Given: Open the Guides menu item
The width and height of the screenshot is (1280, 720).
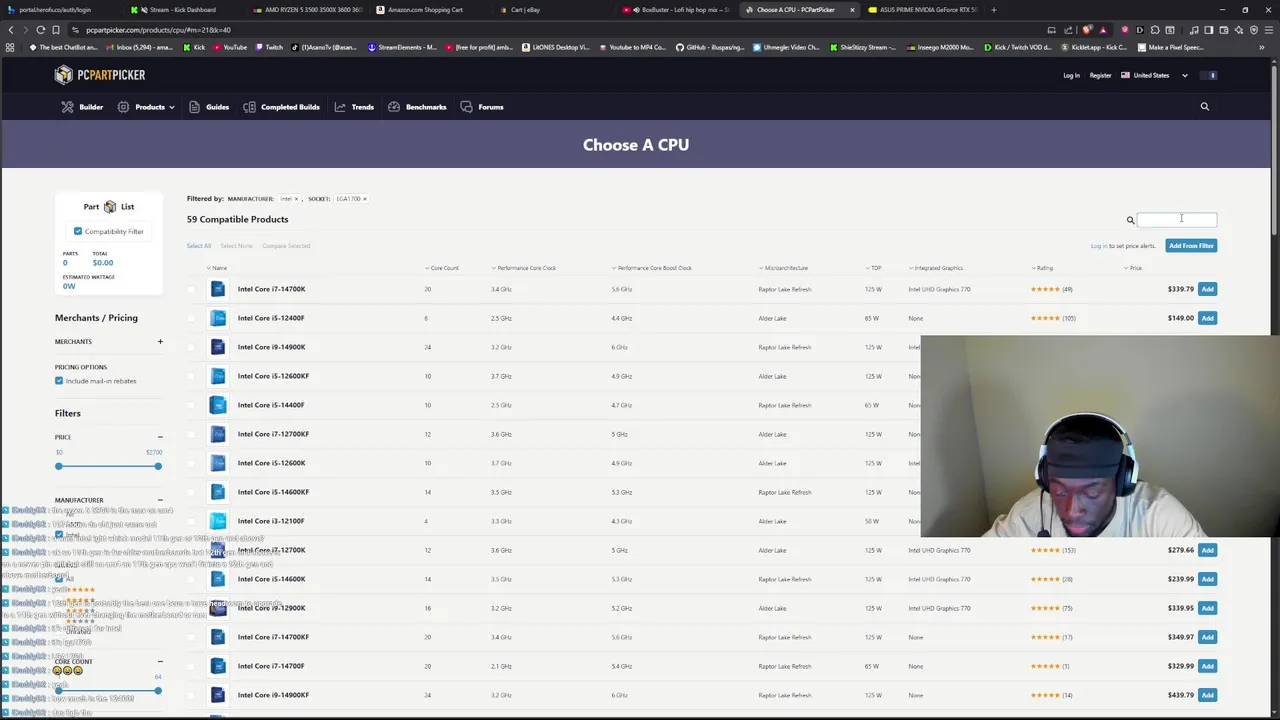Looking at the screenshot, I should pos(210,107).
